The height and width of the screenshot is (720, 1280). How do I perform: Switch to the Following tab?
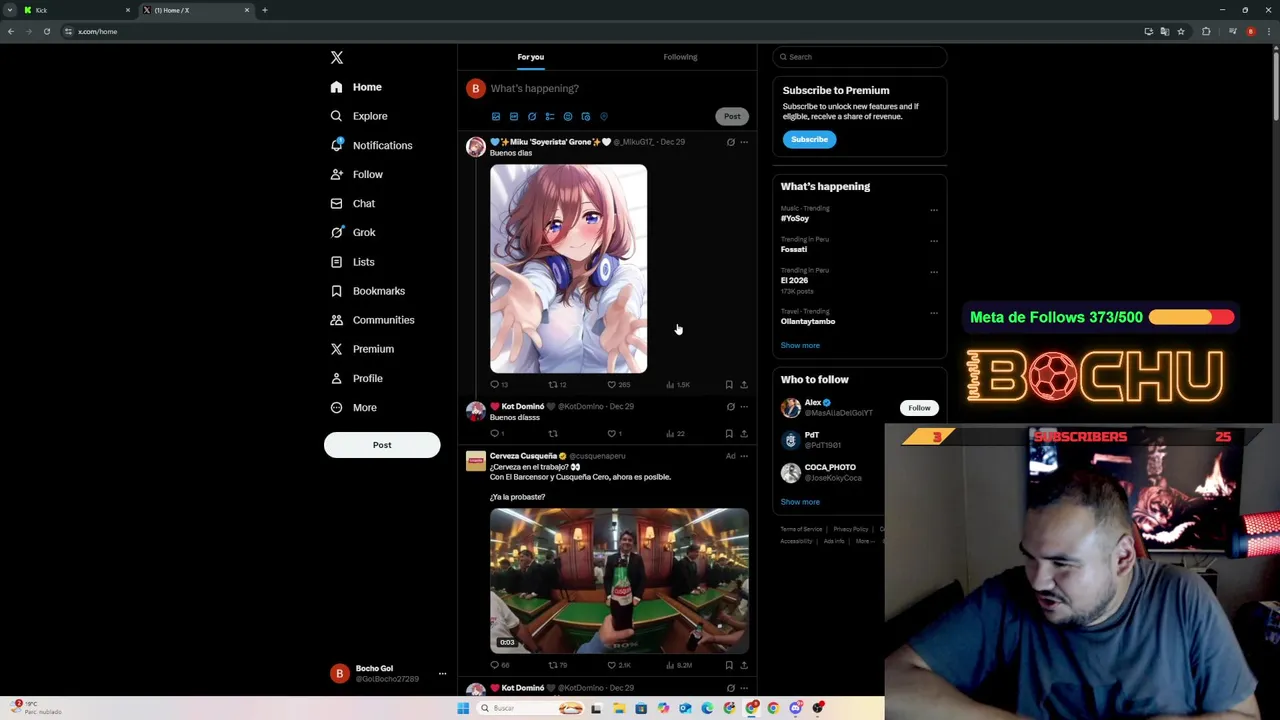(x=680, y=57)
